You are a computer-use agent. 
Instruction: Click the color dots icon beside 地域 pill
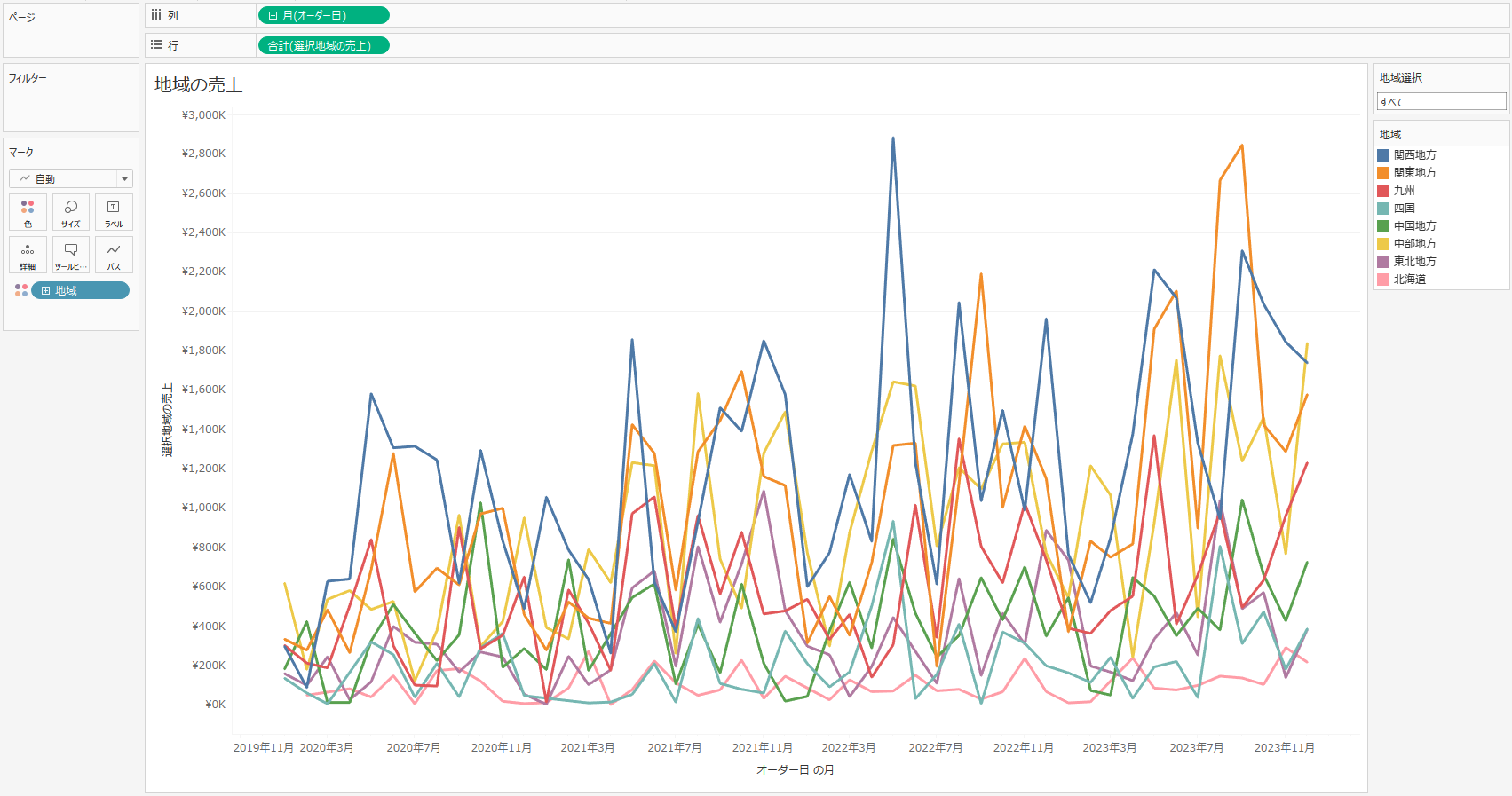(x=21, y=290)
